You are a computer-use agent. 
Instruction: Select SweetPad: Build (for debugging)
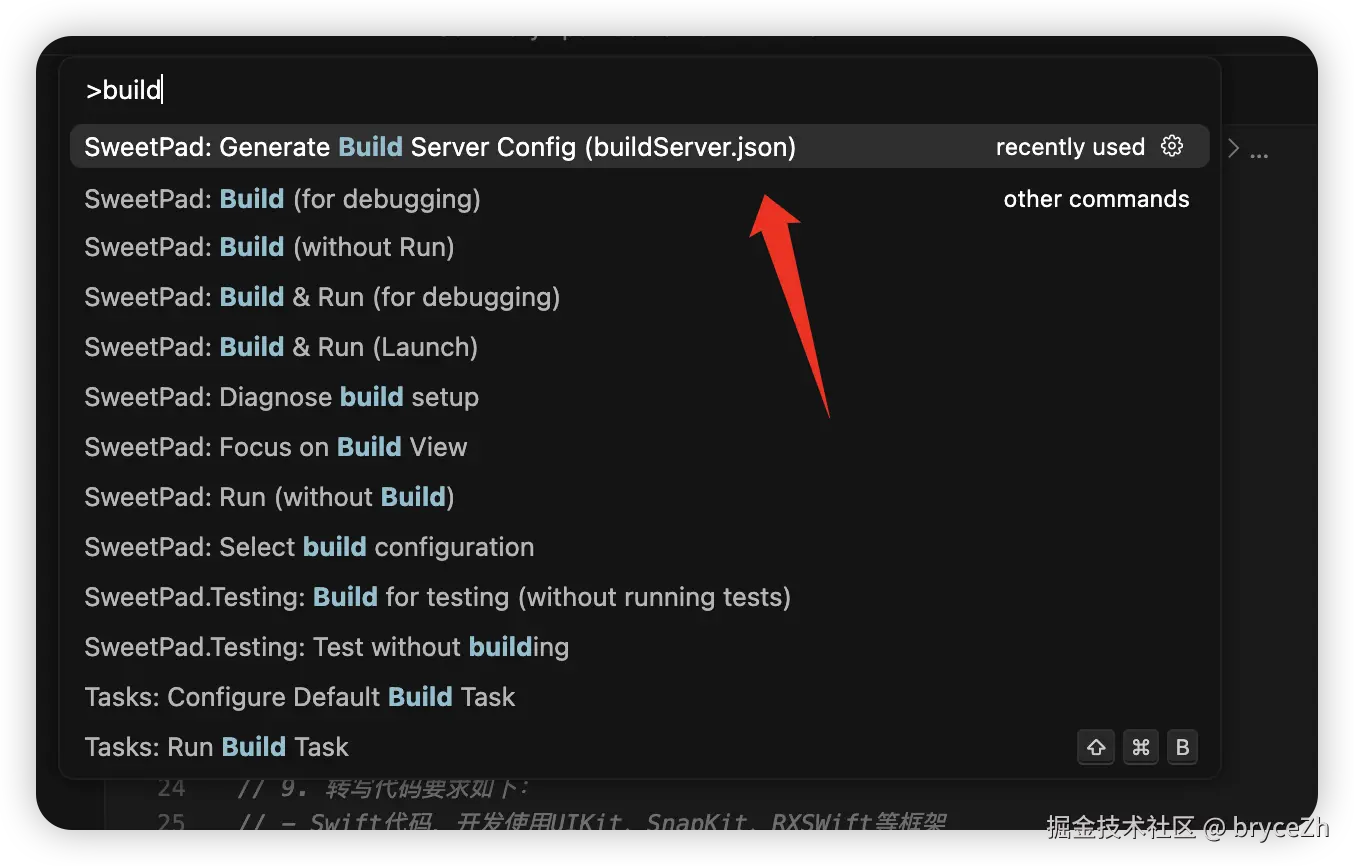[282, 199]
